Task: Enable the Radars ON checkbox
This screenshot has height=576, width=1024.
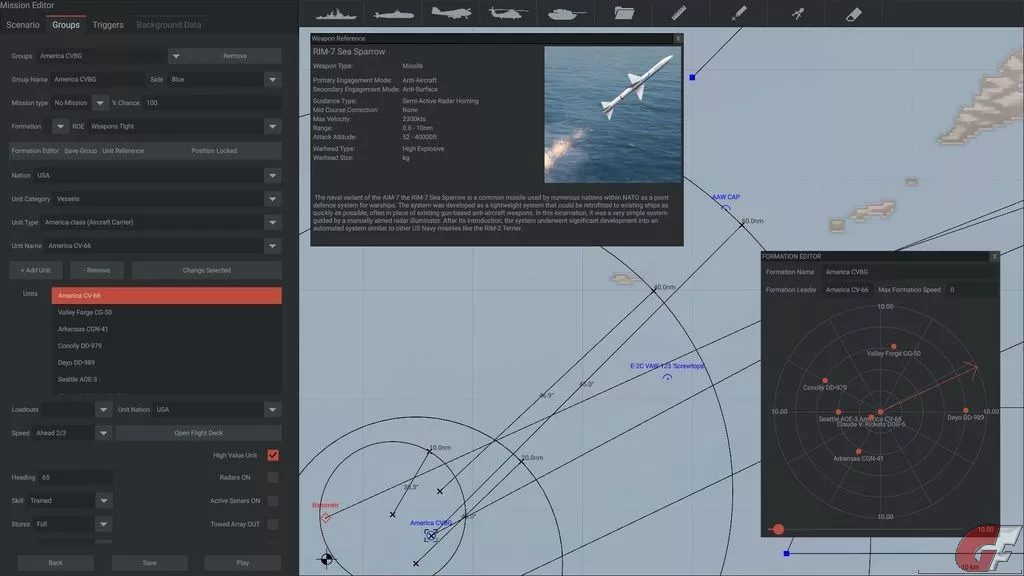Action: 273,478
